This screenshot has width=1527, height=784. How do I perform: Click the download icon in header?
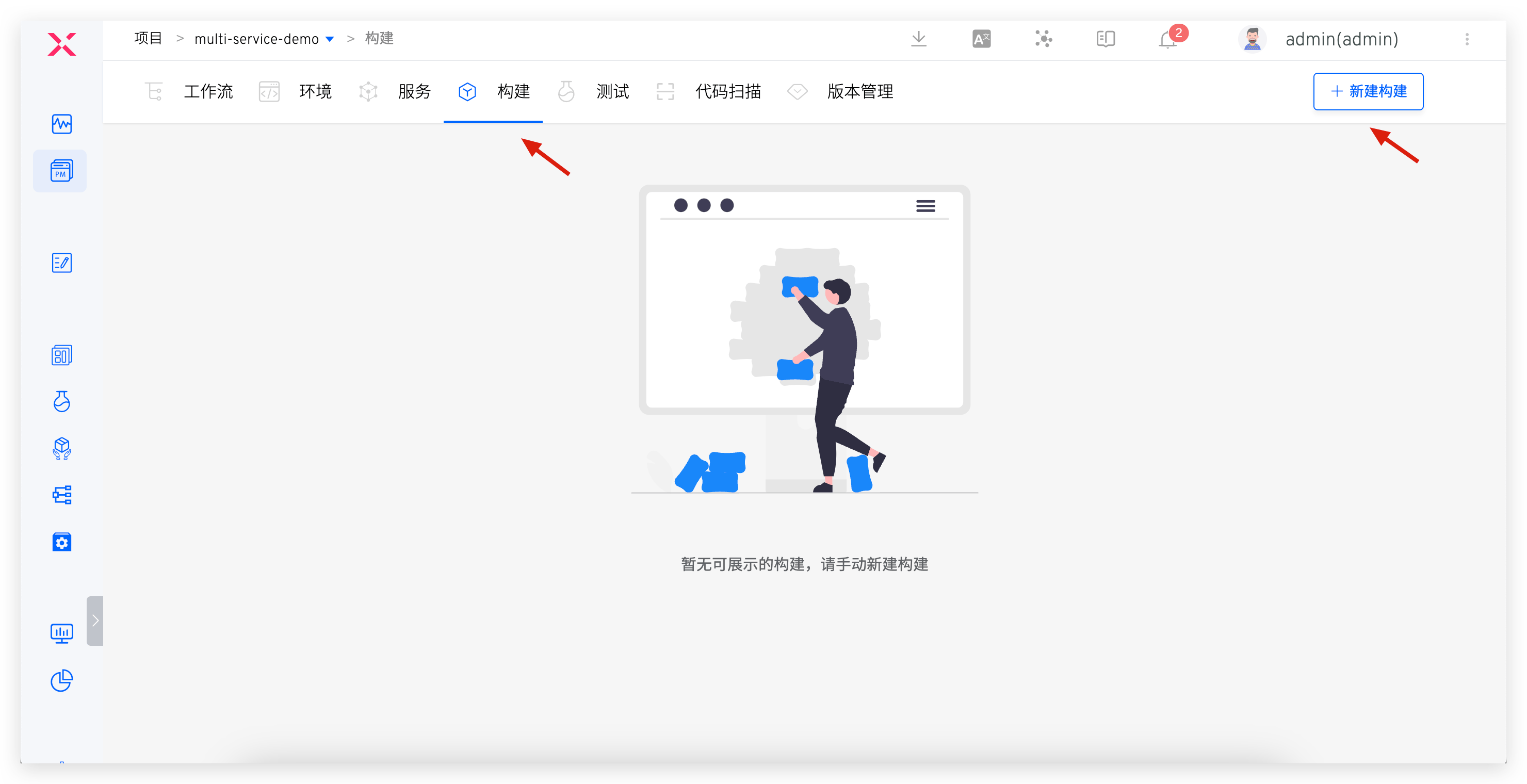tap(918, 39)
